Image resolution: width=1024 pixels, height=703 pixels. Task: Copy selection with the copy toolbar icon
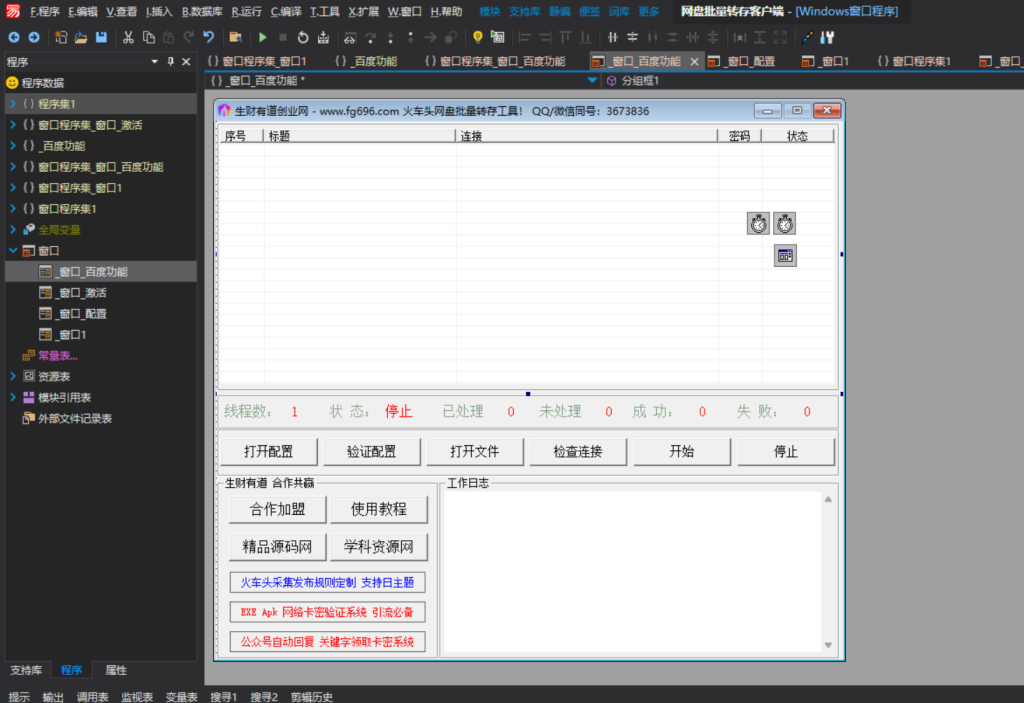click(x=148, y=37)
